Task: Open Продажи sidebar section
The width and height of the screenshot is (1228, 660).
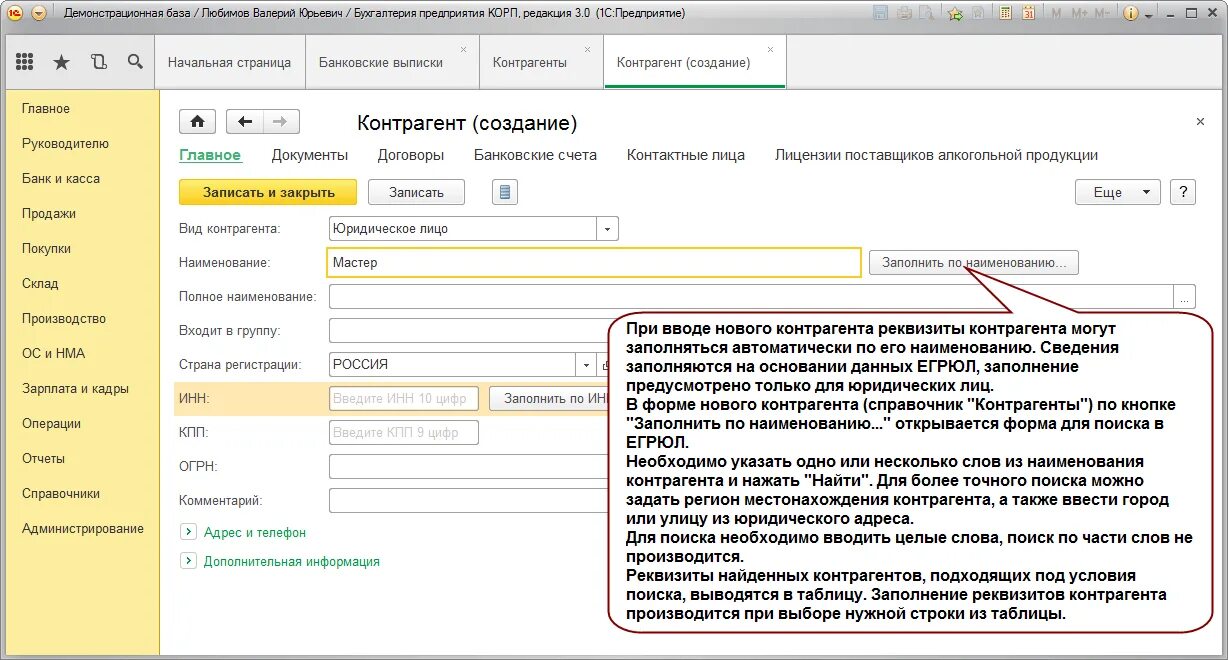Action: point(49,213)
